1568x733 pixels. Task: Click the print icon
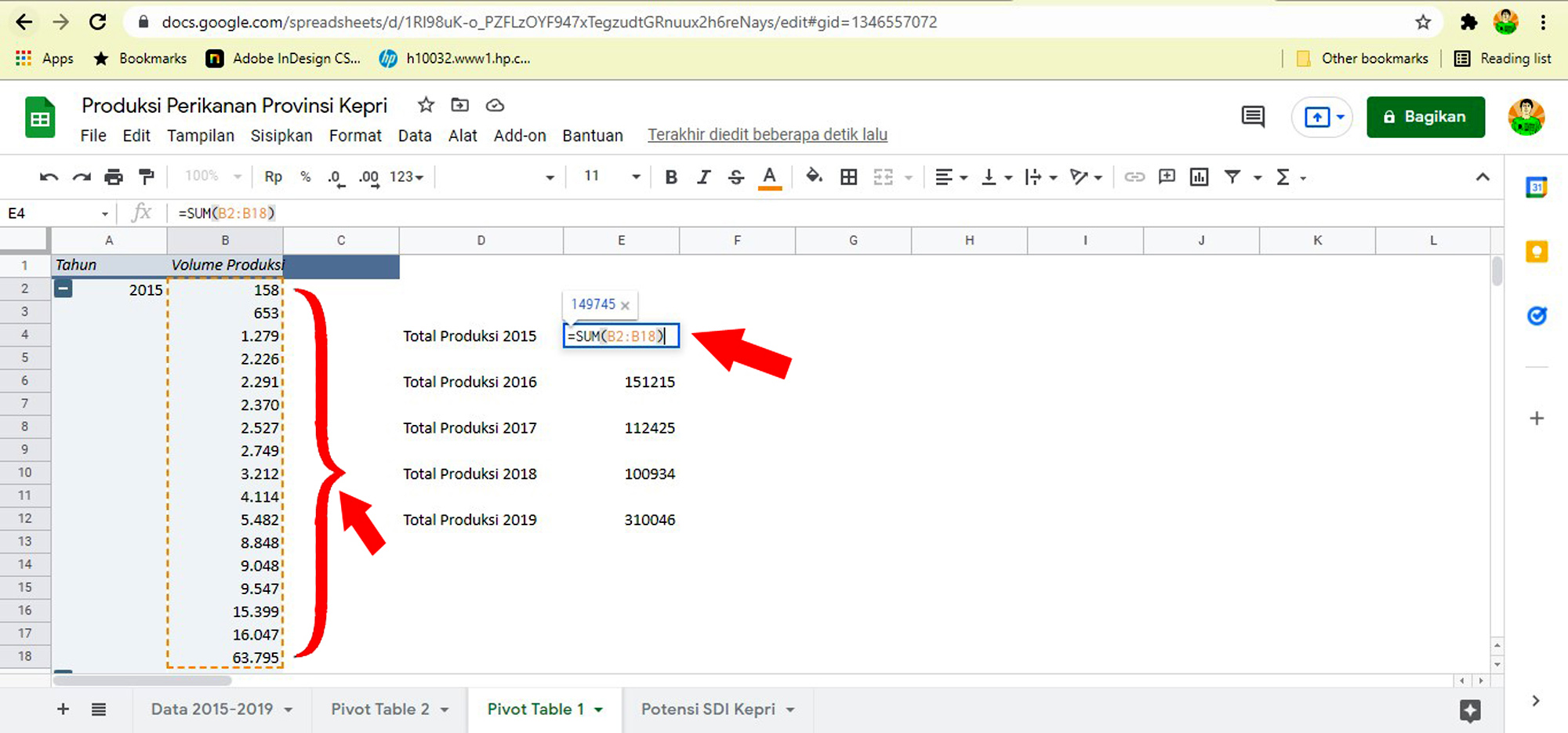[x=114, y=176]
